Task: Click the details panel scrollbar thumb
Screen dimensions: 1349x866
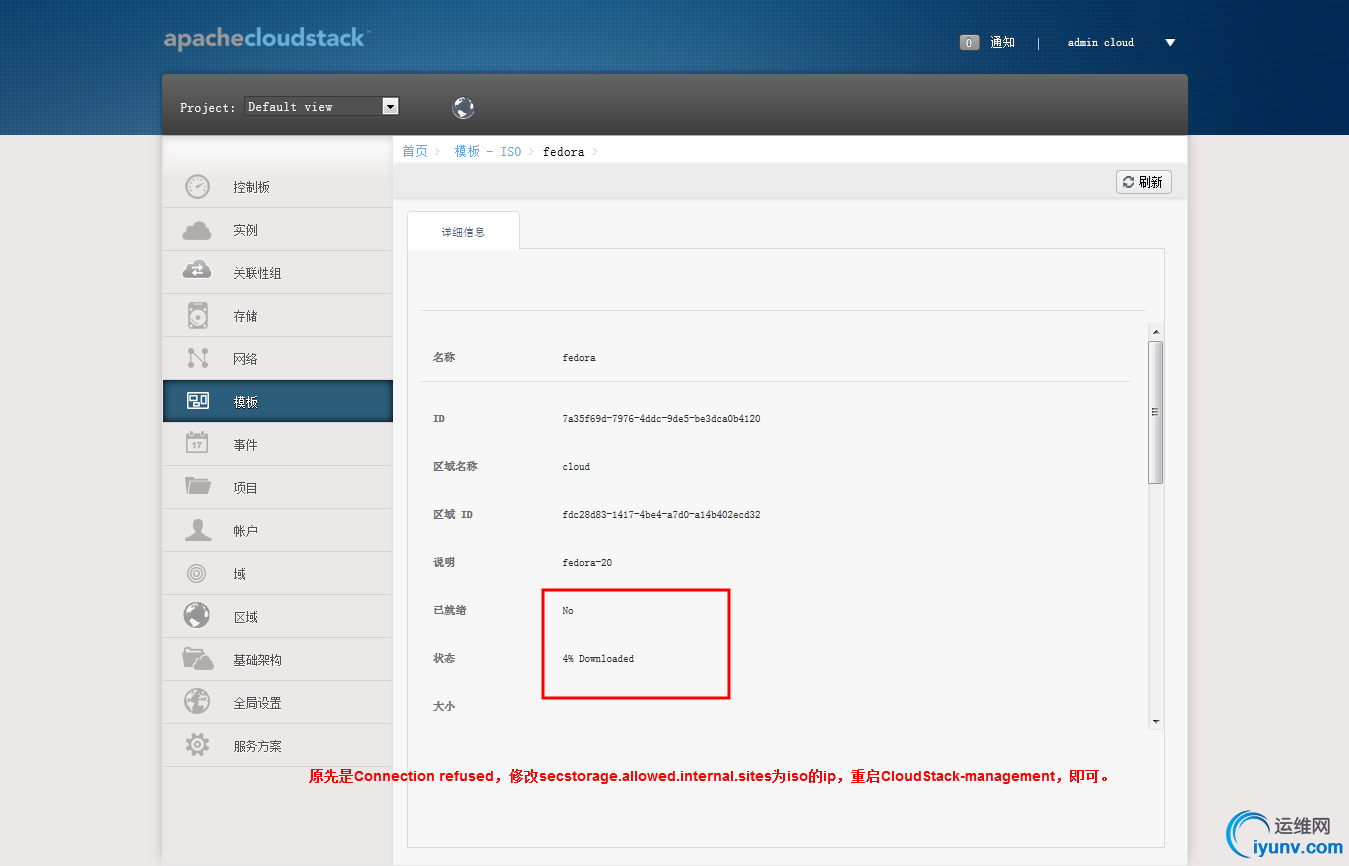Action: point(1156,412)
